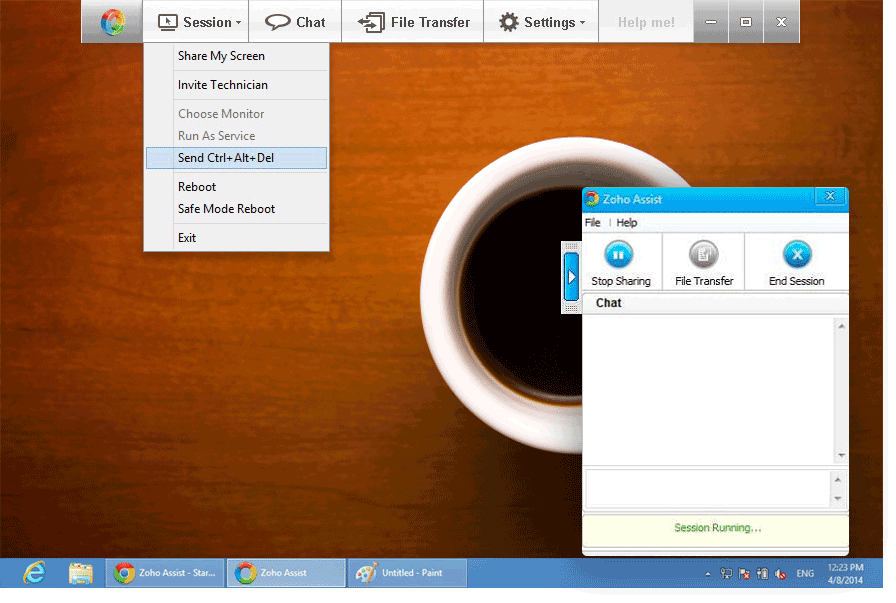
Task: Expand the Settings dropdown in toolbar
Action: click(541, 22)
